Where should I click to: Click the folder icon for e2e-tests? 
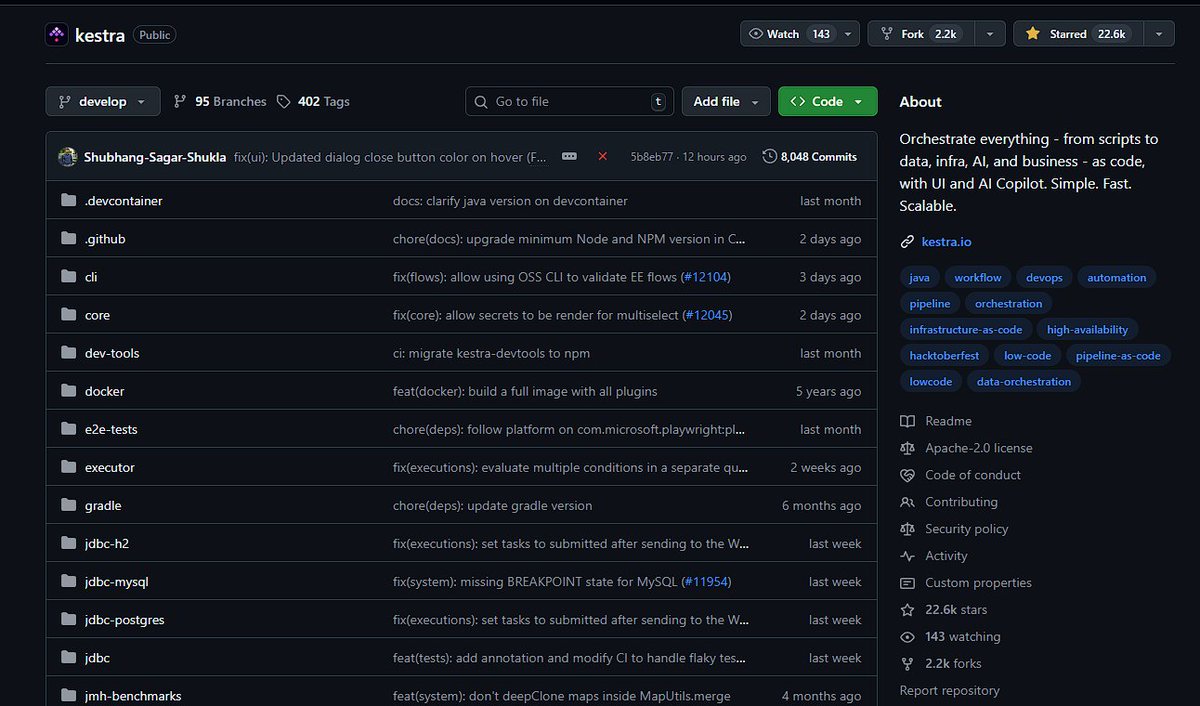point(68,429)
